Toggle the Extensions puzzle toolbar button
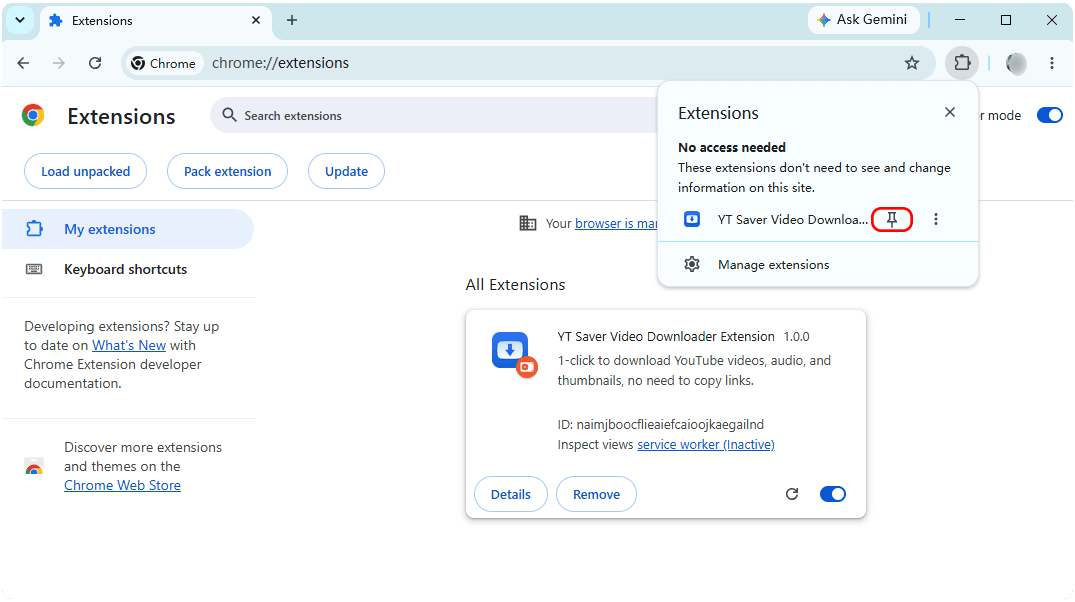1075x602 pixels. coord(962,63)
